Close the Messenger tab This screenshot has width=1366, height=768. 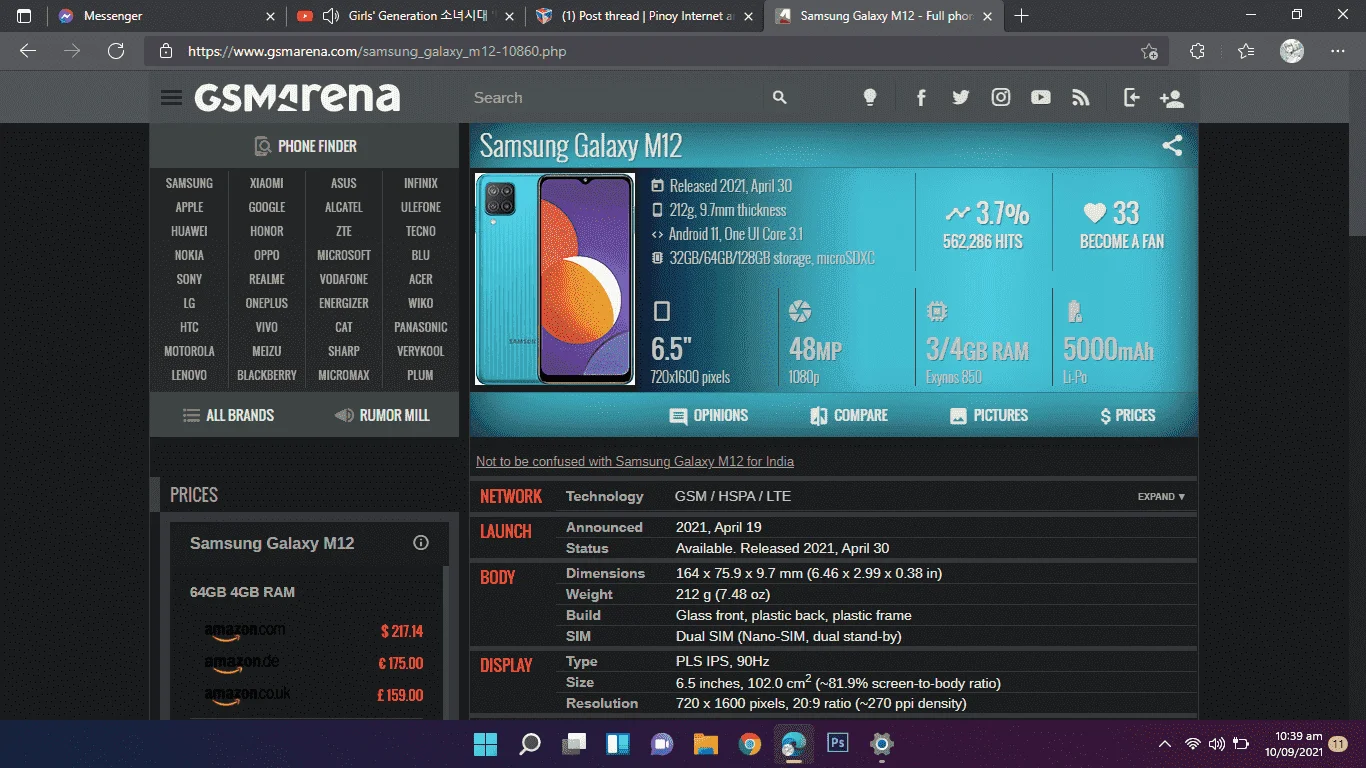[270, 16]
